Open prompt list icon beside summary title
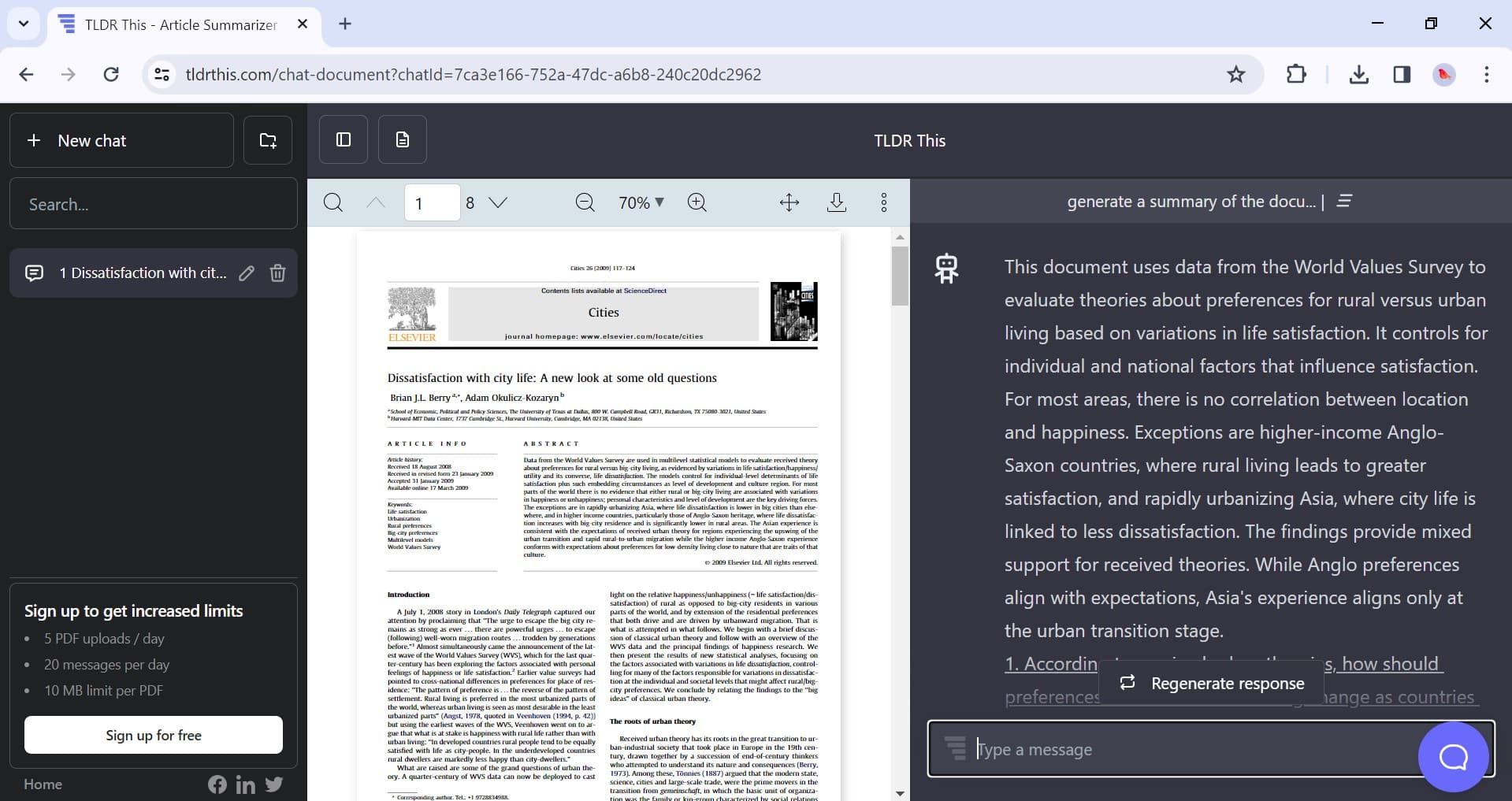 pos(1344,201)
